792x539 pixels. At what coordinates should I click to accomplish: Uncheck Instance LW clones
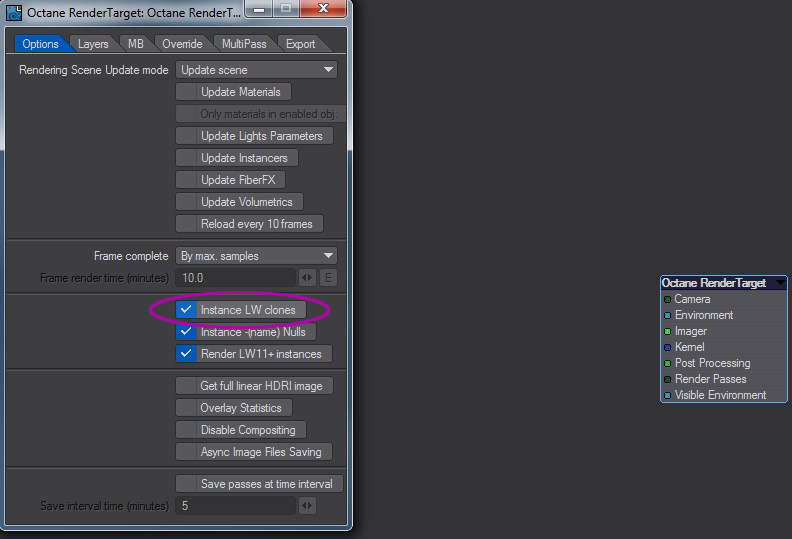pos(241,310)
